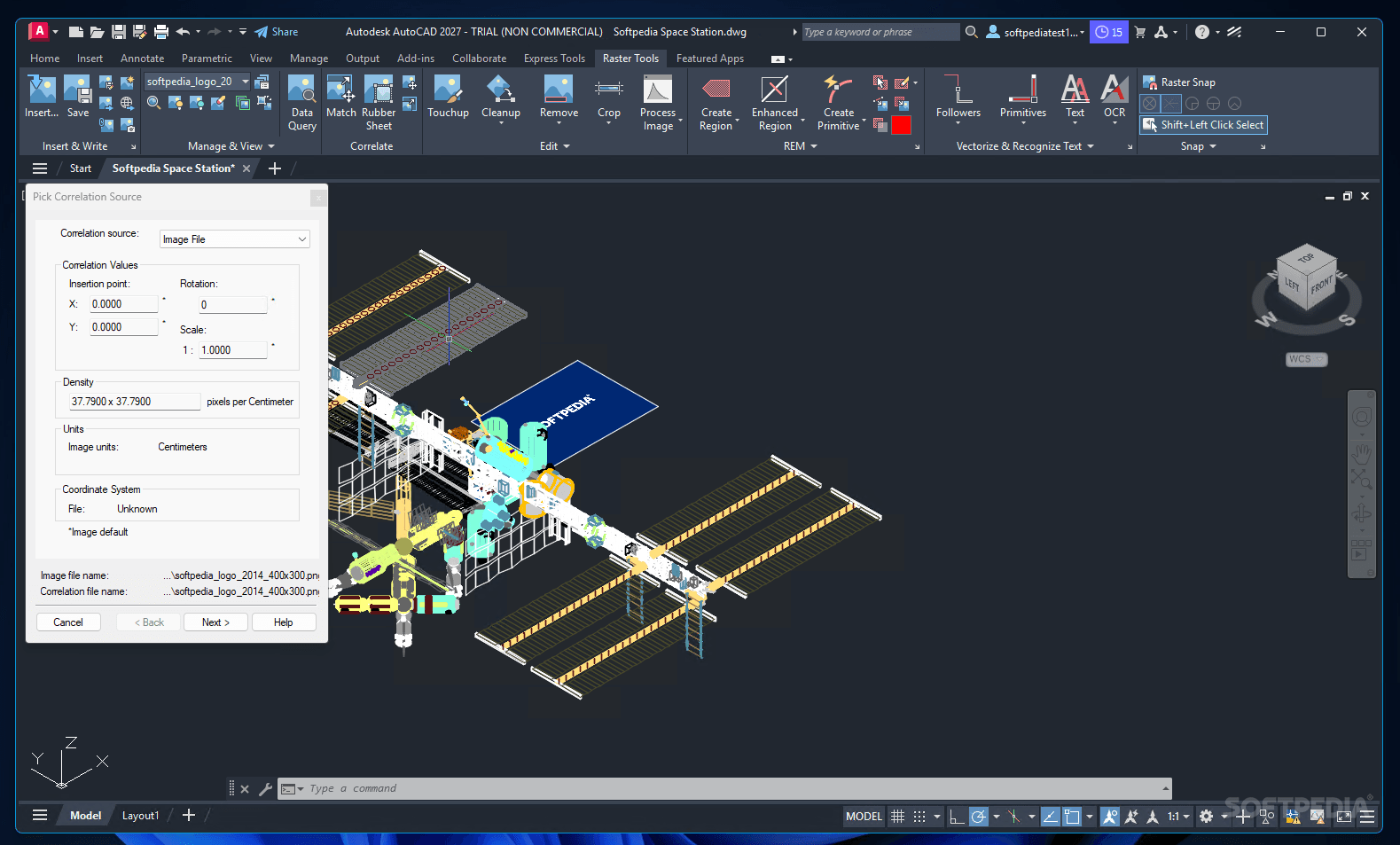Select the Crop tool
Image resolution: width=1400 pixels, height=845 pixels.
609,98
